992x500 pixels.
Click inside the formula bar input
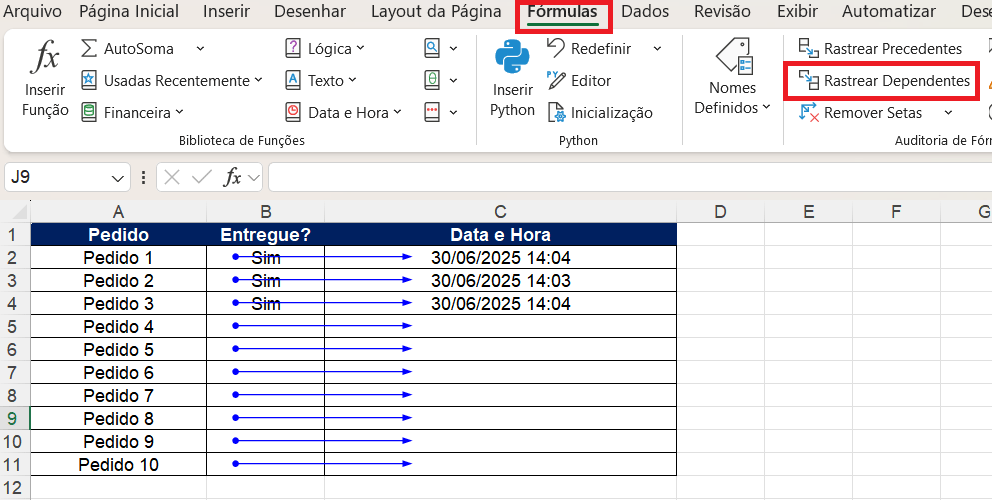coord(629,177)
